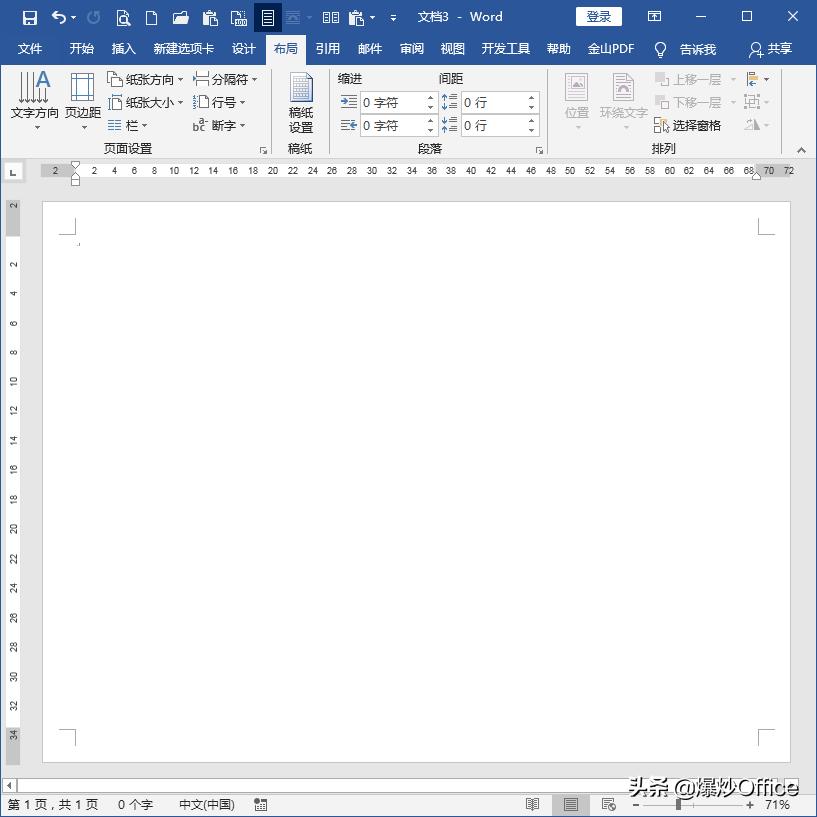Open Manuscript Paper Settings (稿纸设置)

pos(301,103)
